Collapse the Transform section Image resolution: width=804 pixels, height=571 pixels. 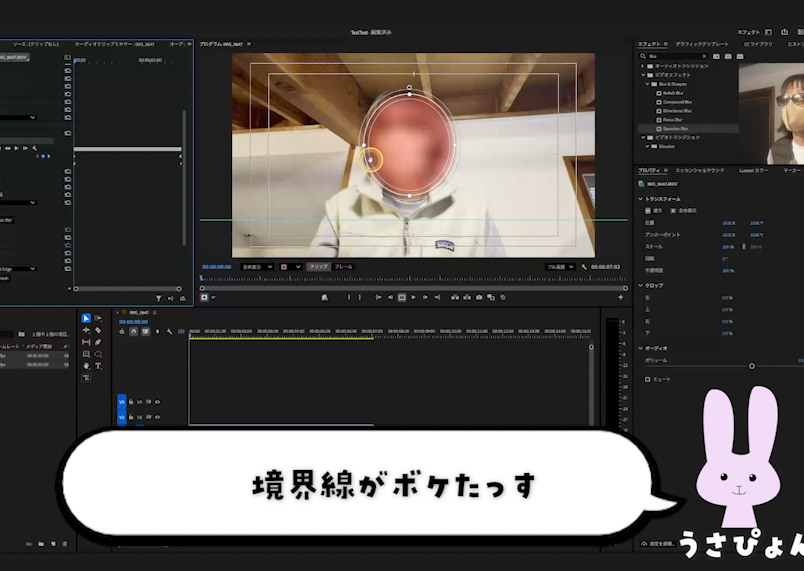click(x=641, y=199)
